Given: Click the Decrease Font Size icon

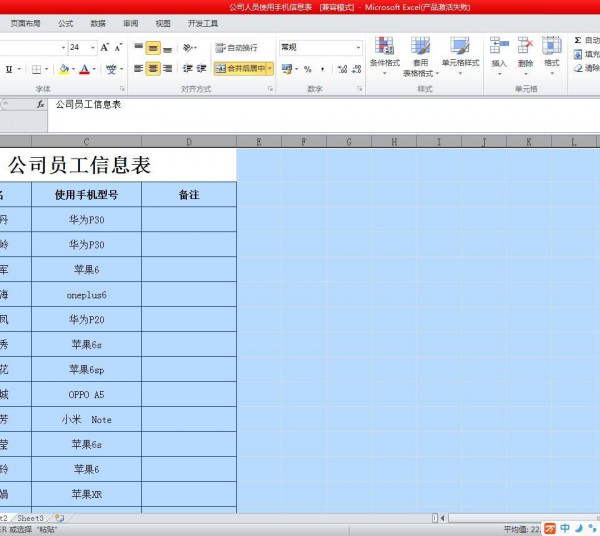Looking at the screenshot, I should coord(118,47).
